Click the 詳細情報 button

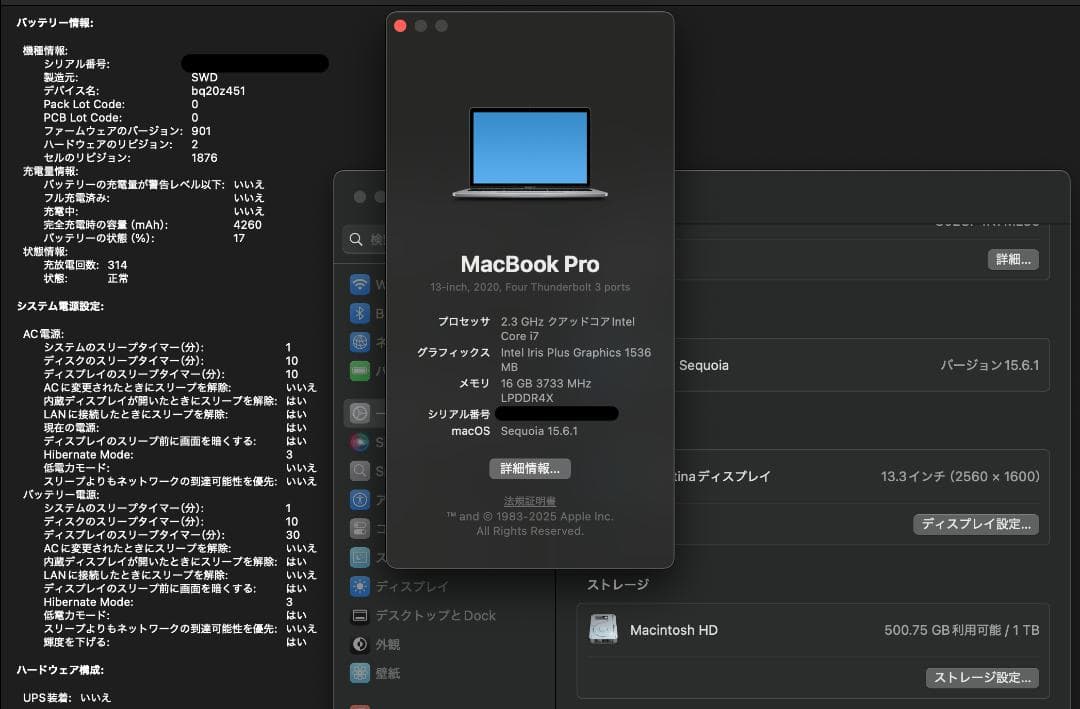530,468
